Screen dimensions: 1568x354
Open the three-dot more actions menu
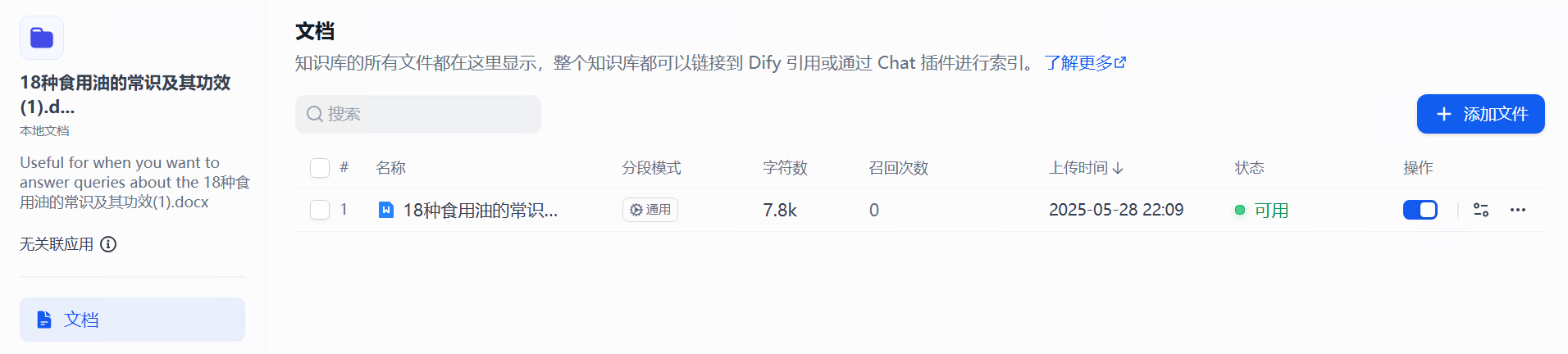(1518, 210)
